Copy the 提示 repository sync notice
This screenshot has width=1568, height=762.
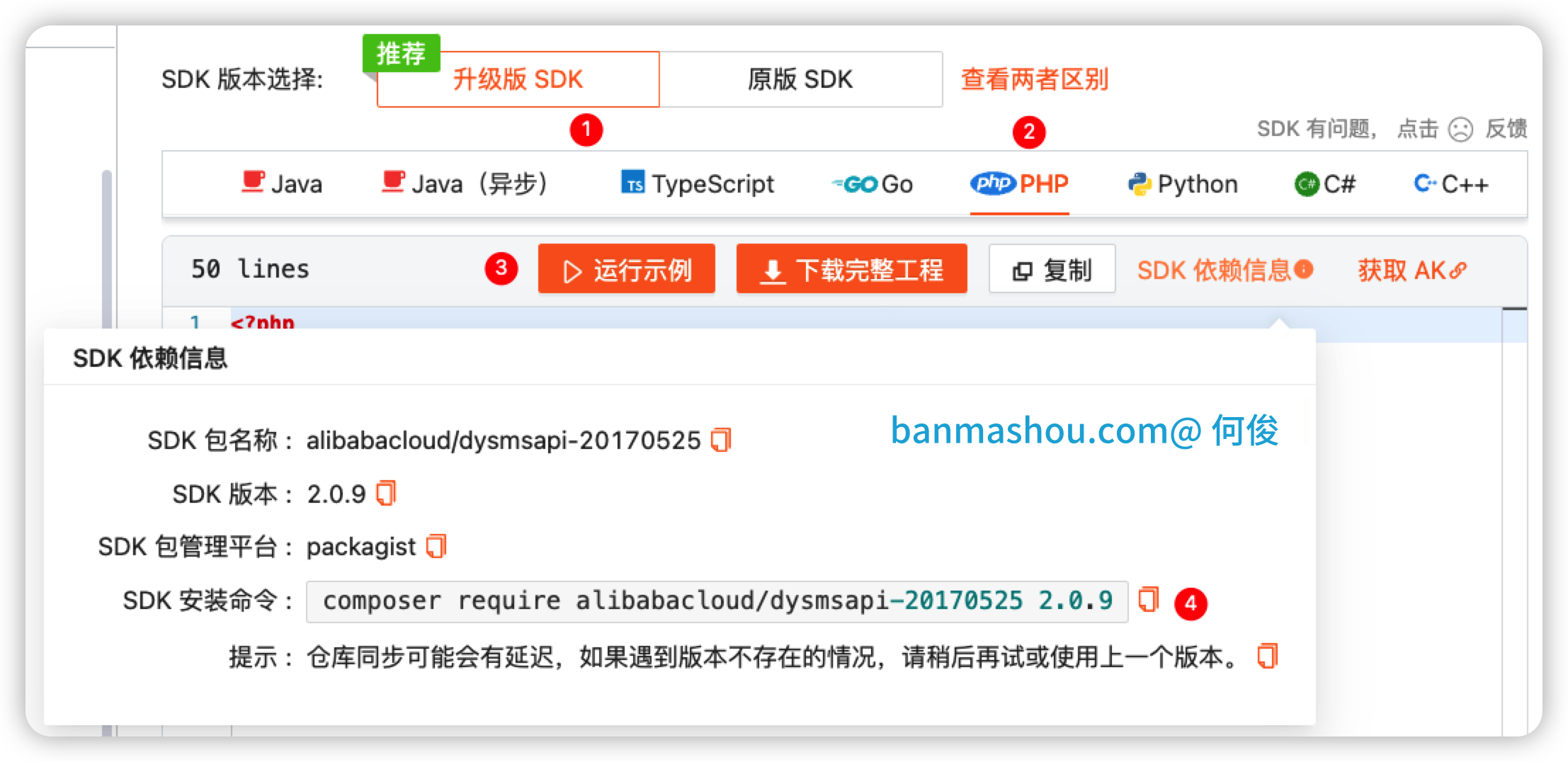(x=1267, y=656)
